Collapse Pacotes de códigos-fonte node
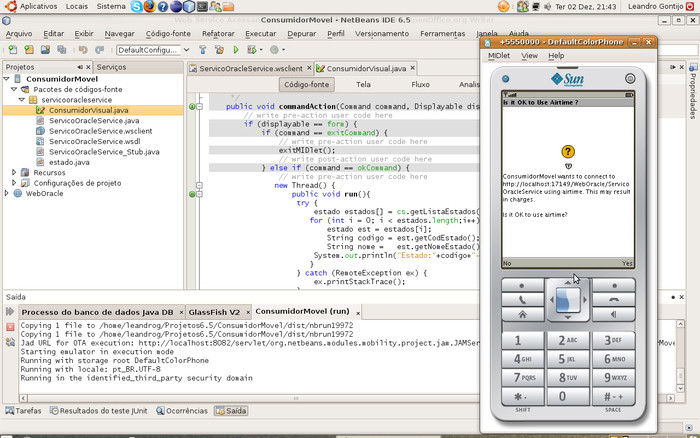Image resolution: width=700 pixels, height=438 pixels. click(x=14, y=89)
